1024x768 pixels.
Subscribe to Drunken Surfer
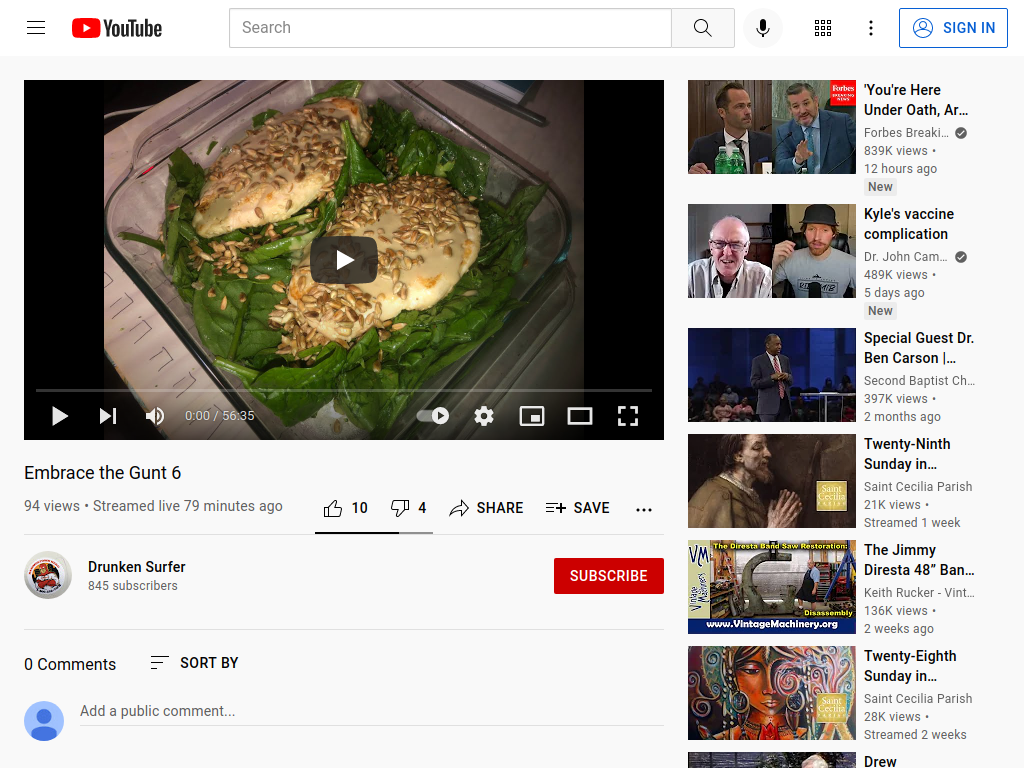[x=609, y=576]
